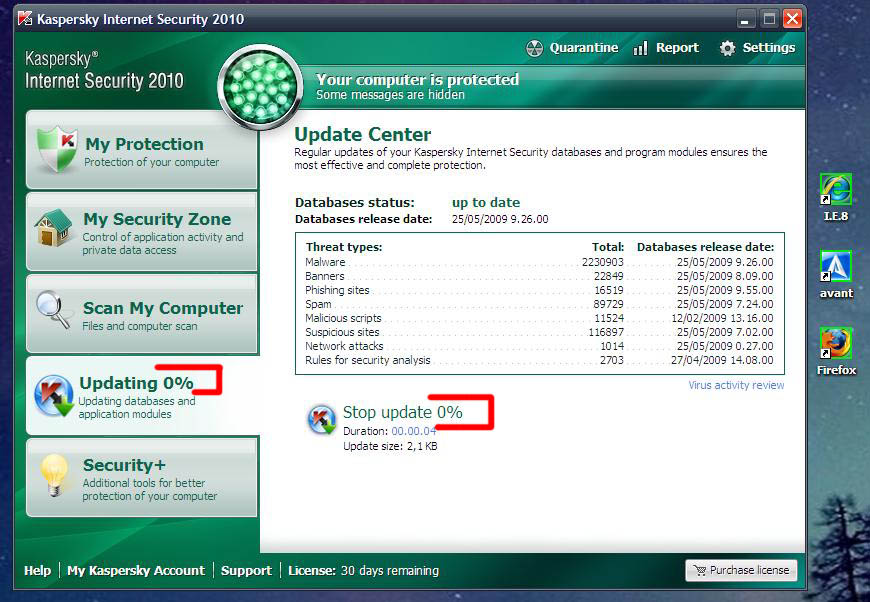870x602 pixels.
Task: Open My Kaspersky Account
Action: point(136,570)
